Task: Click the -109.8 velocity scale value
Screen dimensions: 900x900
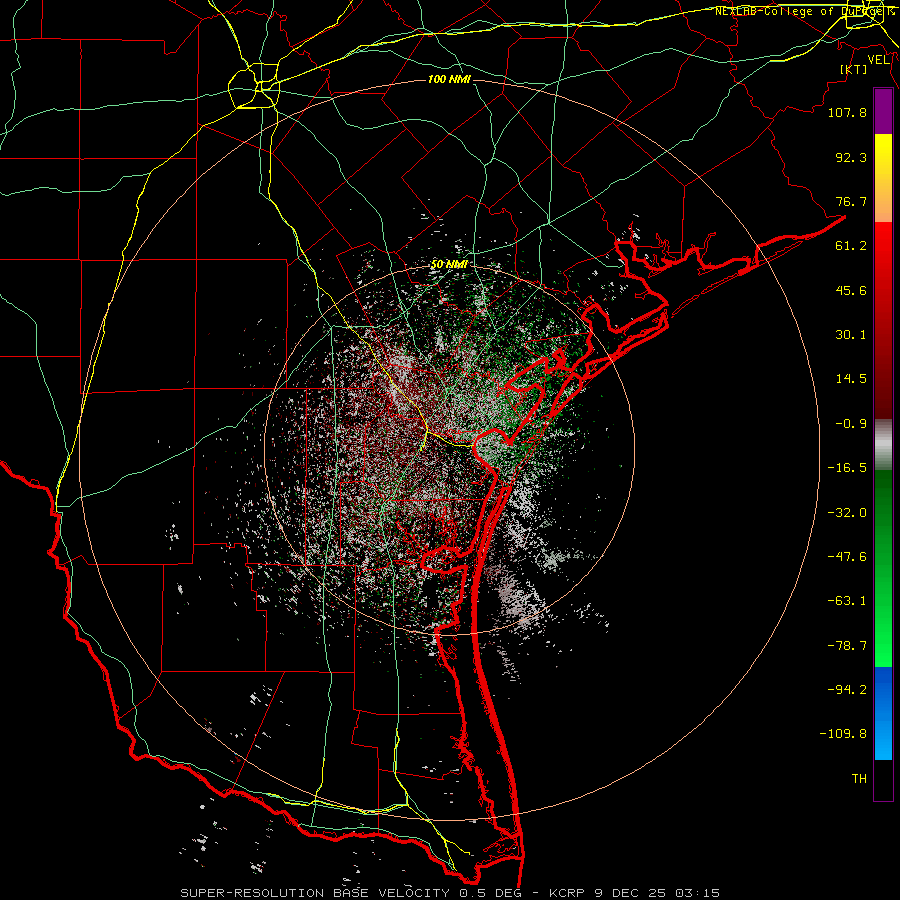Action: (843, 734)
